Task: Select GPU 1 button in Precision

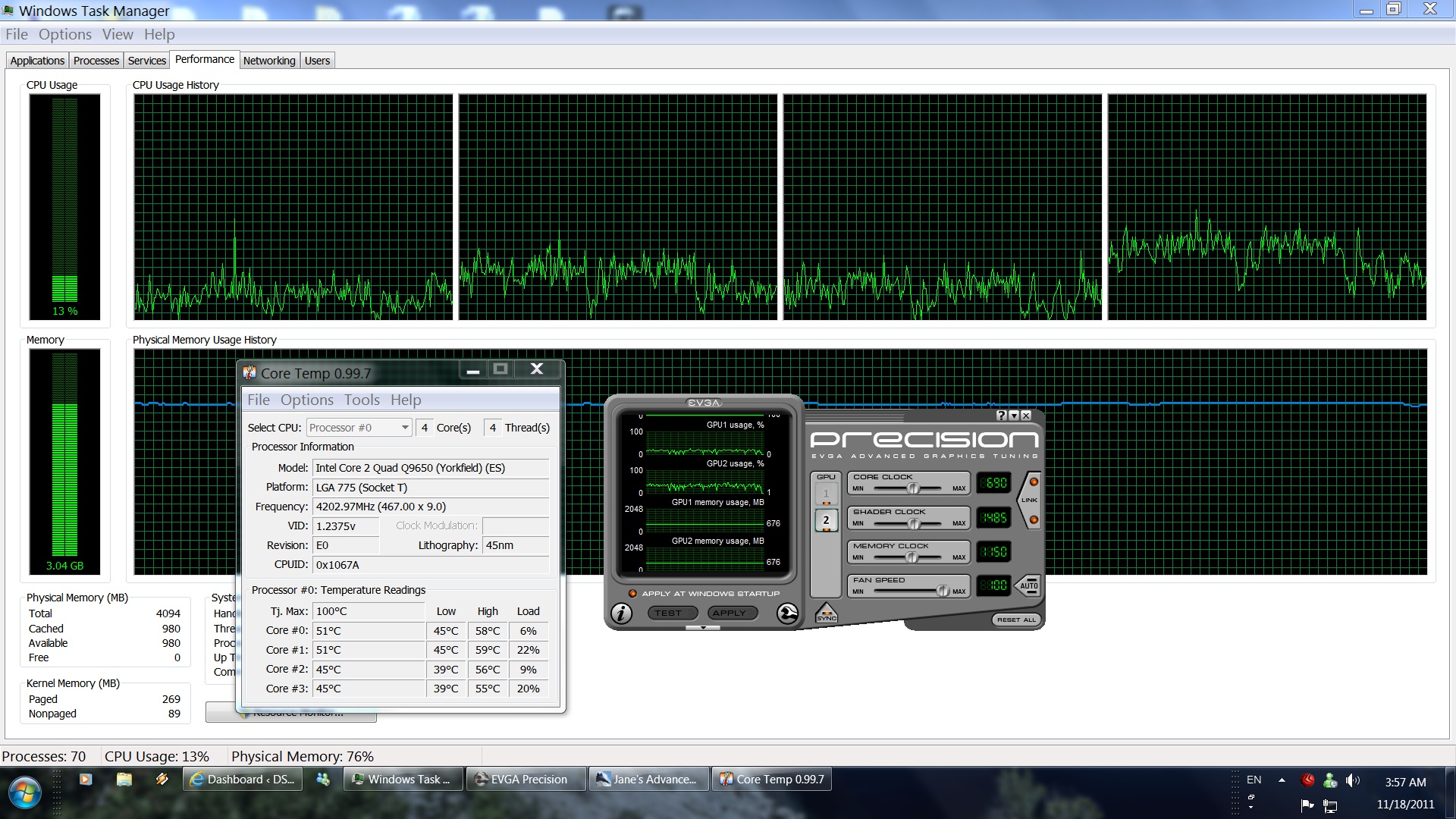Action: 826,494
